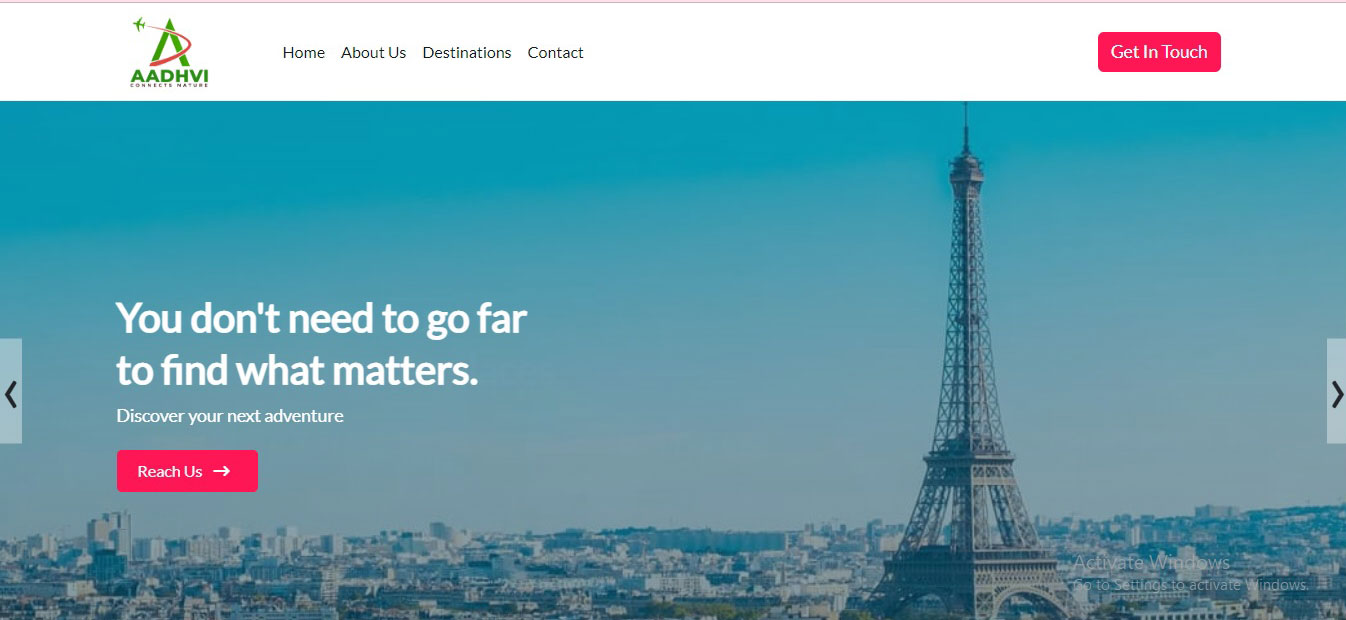This screenshot has width=1346, height=620.
Task: Click "Go to Settings to activate Windows" text
Action: (1190, 585)
